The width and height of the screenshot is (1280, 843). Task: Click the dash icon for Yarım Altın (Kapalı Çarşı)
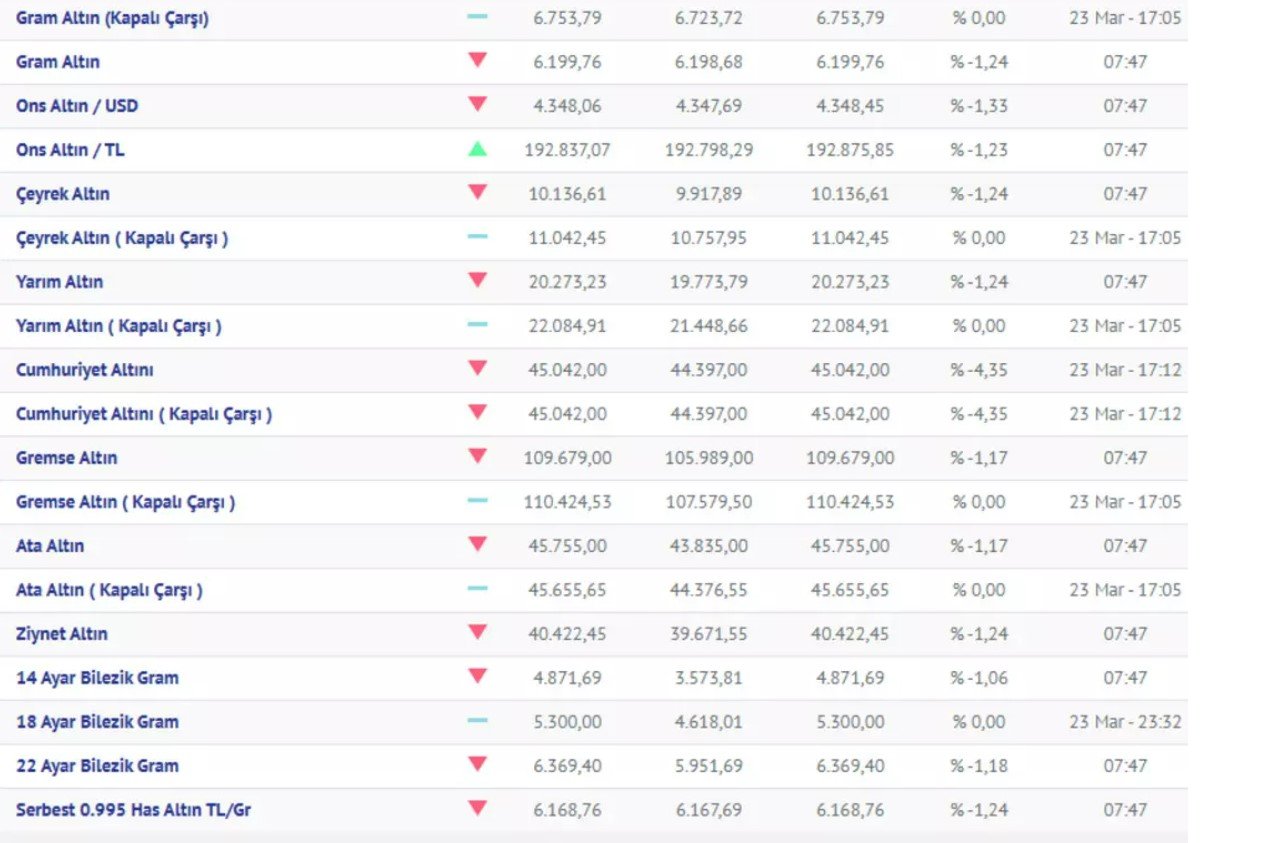point(477,325)
